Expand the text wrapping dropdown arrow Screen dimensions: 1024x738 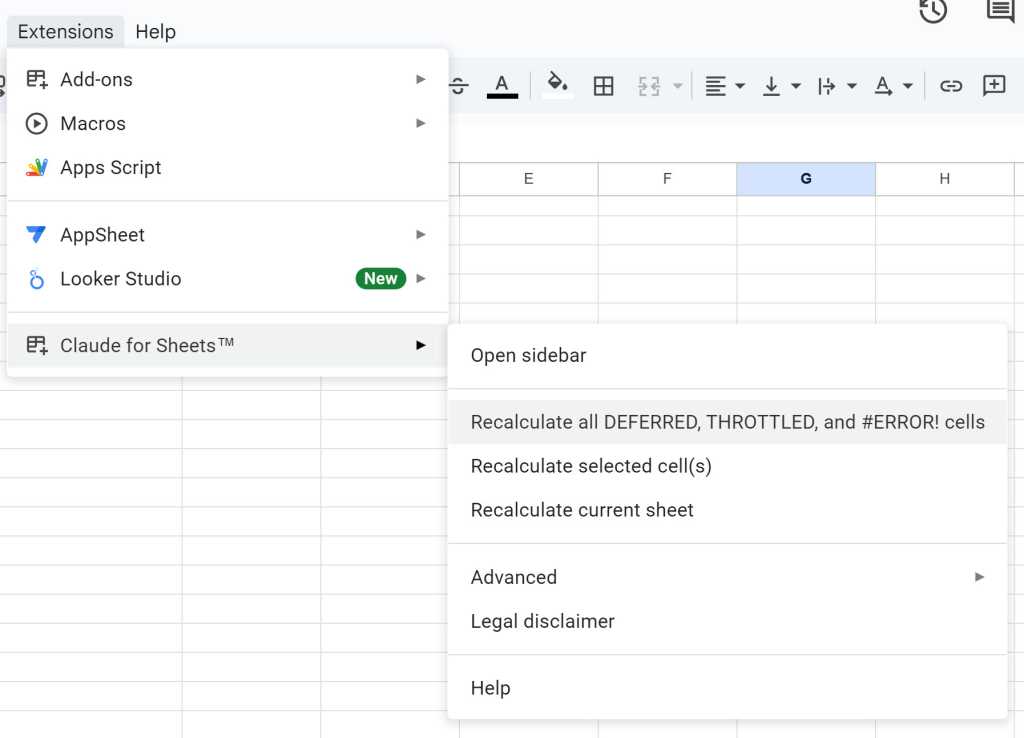point(852,86)
